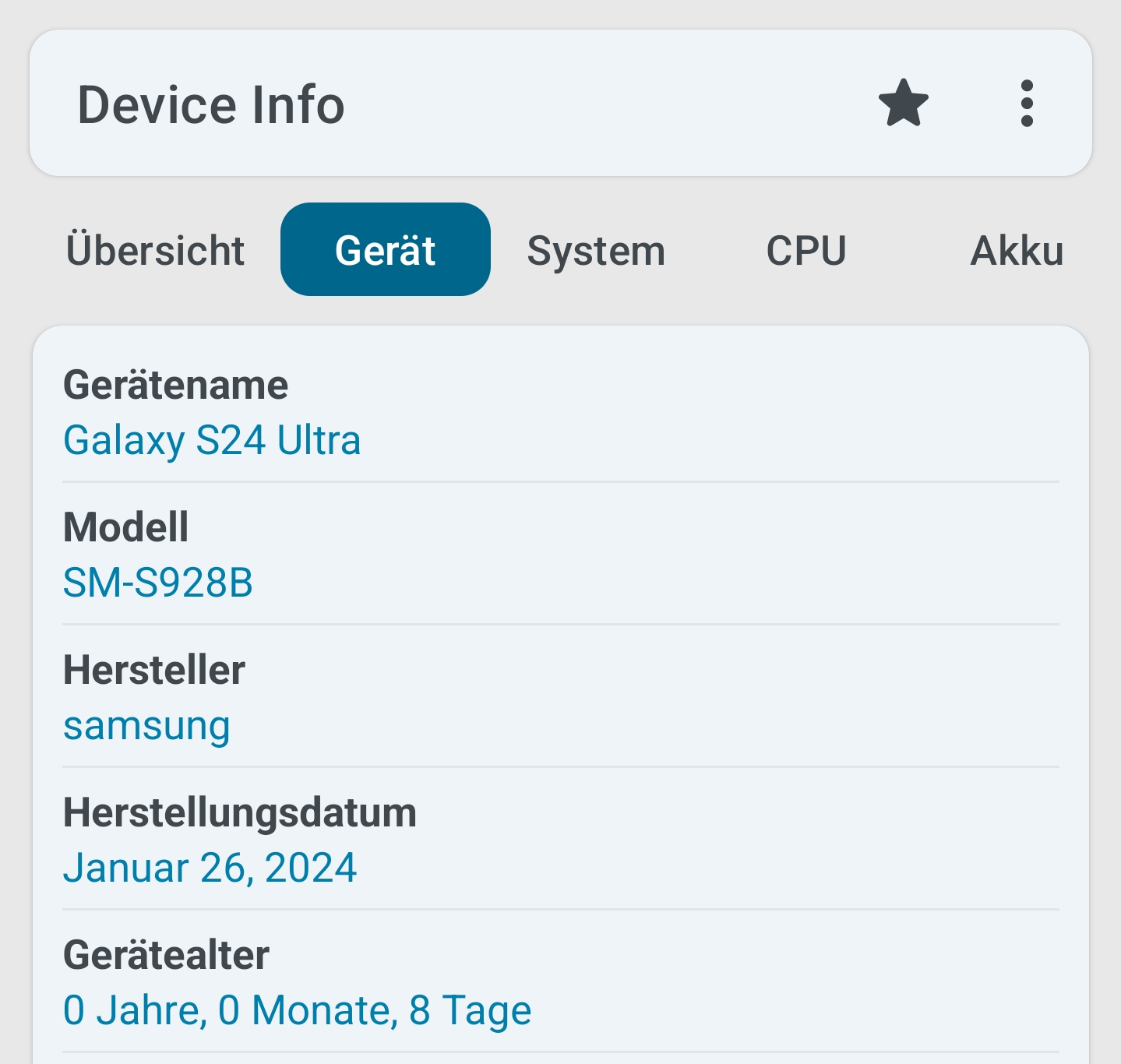
Task: Select the Gerät tab
Action: click(x=386, y=250)
